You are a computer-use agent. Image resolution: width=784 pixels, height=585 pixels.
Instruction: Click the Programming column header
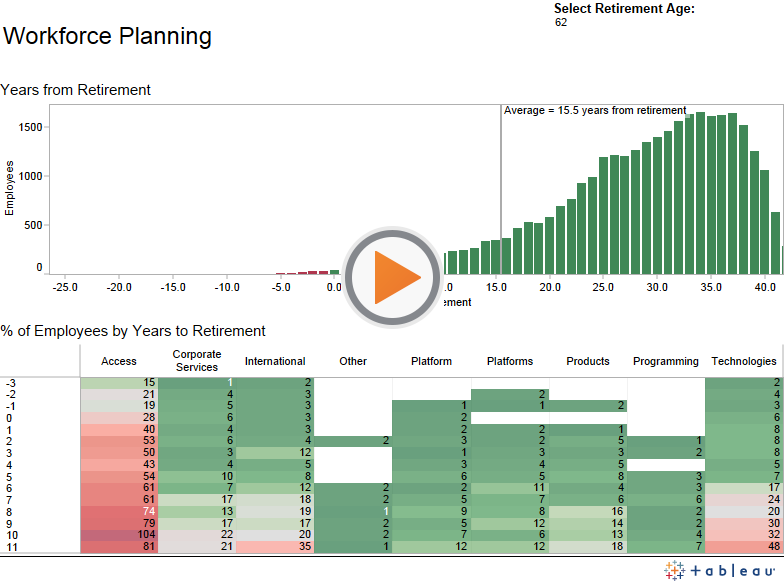pos(665,361)
